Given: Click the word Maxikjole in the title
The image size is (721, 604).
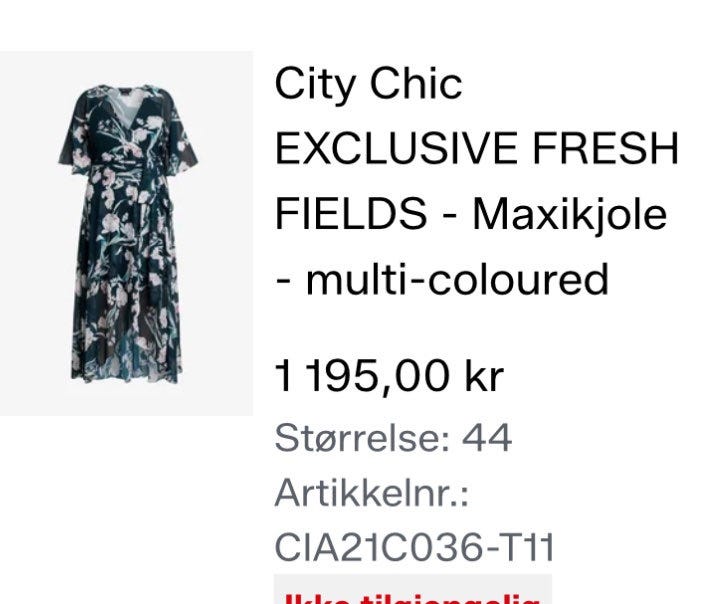Looking at the screenshot, I should click(x=570, y=214).
